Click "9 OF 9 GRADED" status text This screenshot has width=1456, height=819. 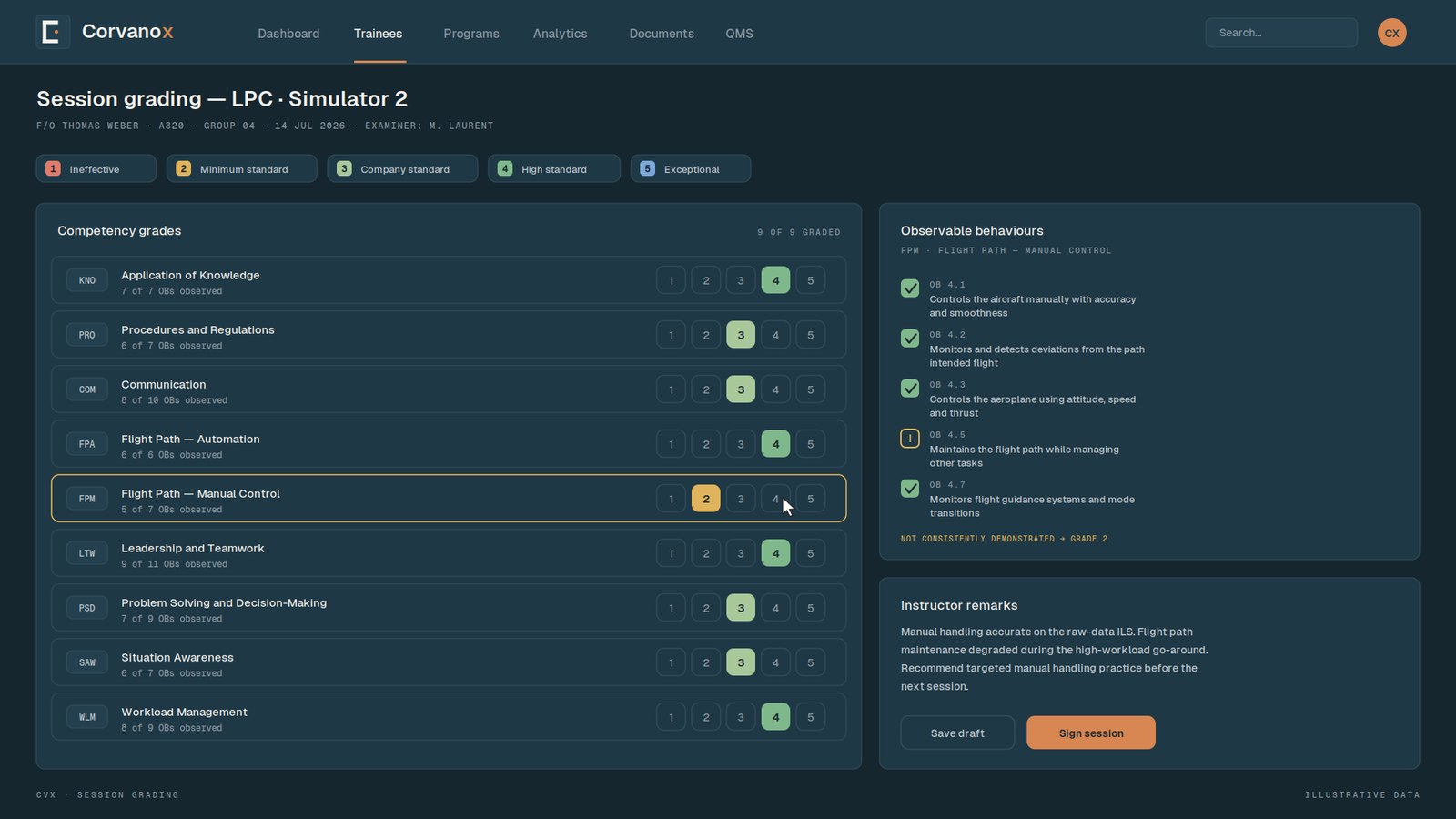(x=799, y=232)
